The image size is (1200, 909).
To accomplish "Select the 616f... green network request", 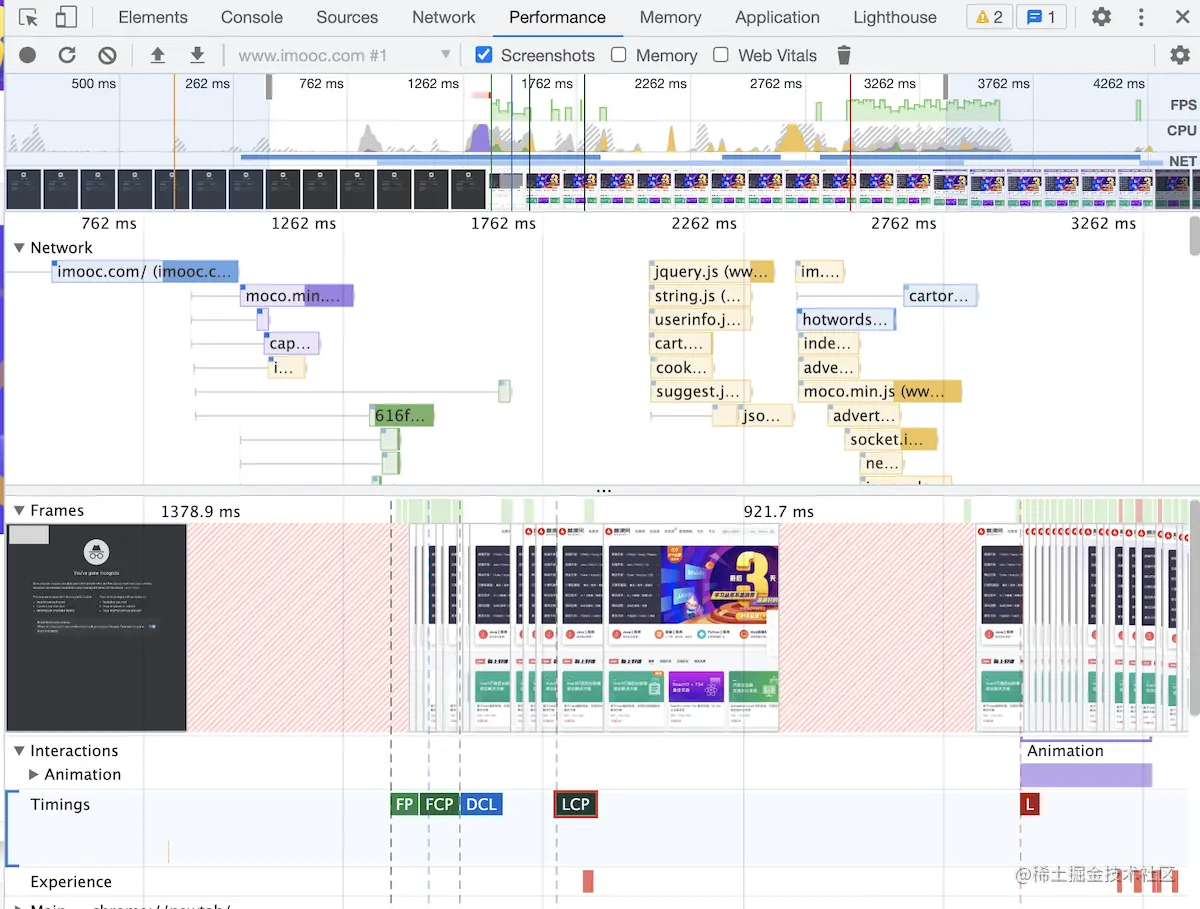I will point(402,415).
